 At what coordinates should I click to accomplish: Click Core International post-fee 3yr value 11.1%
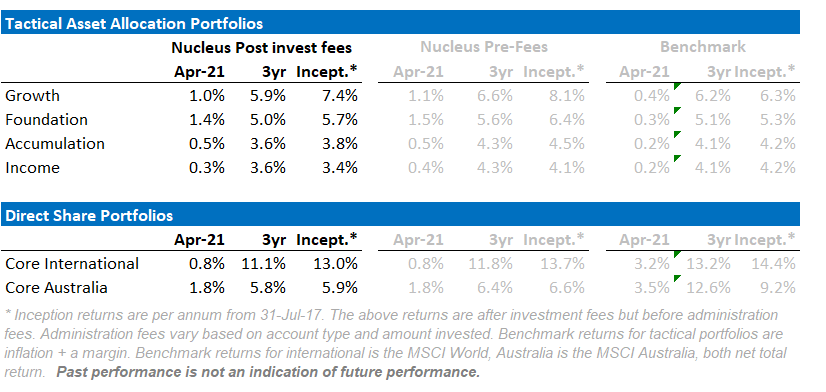[x=263, y=263]
